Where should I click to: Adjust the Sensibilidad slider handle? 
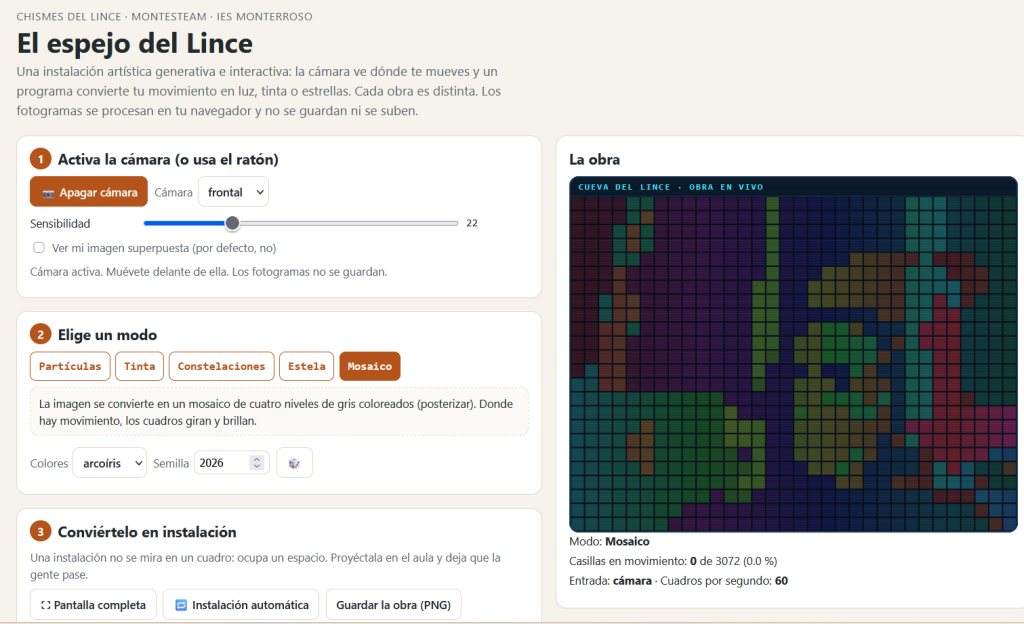point(232,223)
